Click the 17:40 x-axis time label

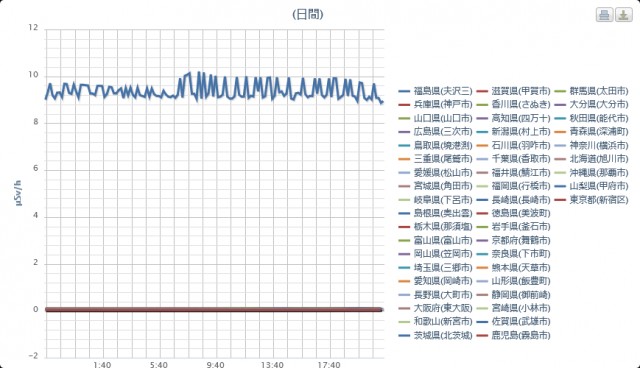329,364
